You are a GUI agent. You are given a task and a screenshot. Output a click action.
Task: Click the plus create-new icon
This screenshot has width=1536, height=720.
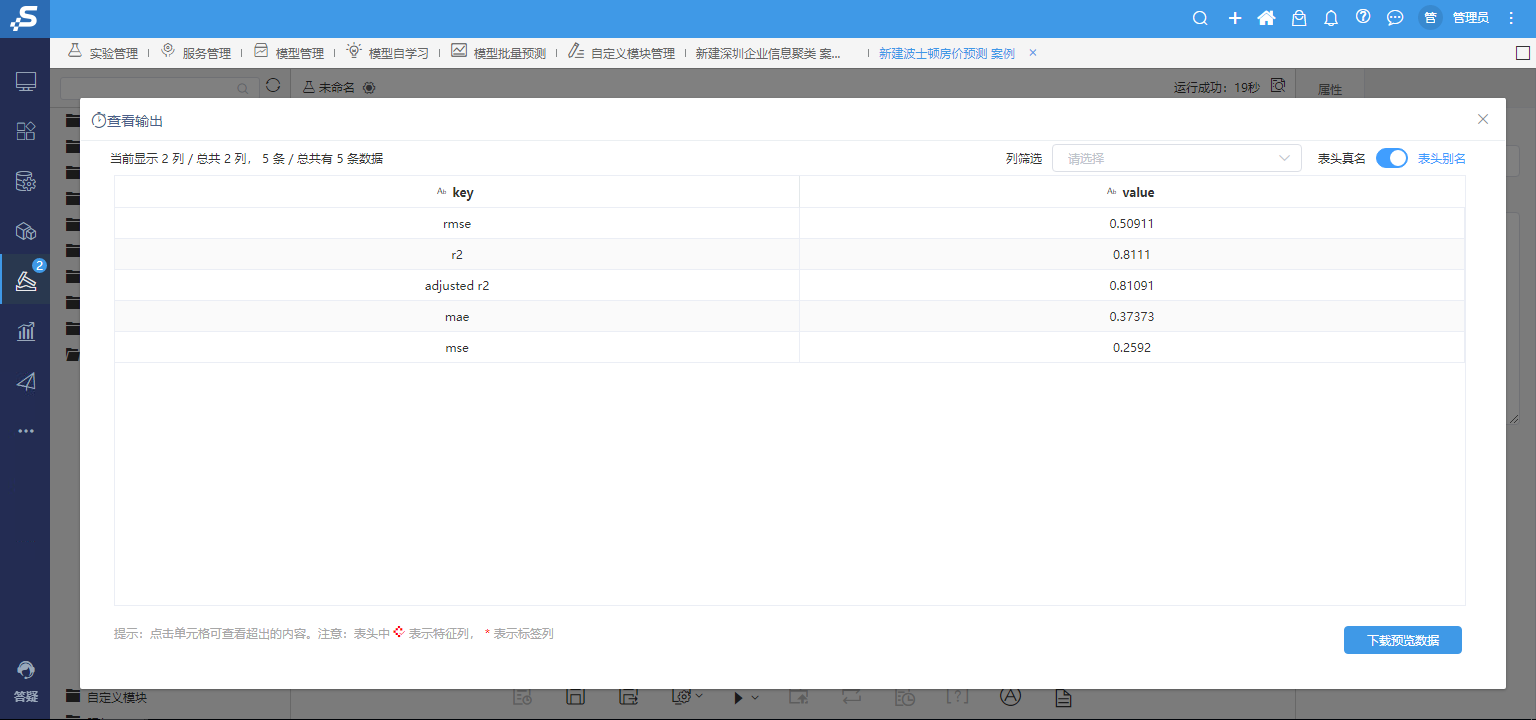[x=1235, y=18]
